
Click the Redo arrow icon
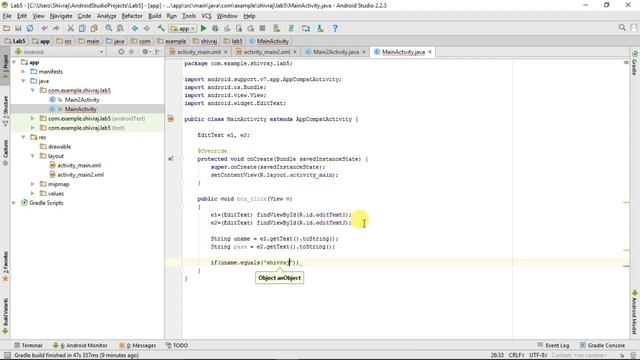pos(56,28)
